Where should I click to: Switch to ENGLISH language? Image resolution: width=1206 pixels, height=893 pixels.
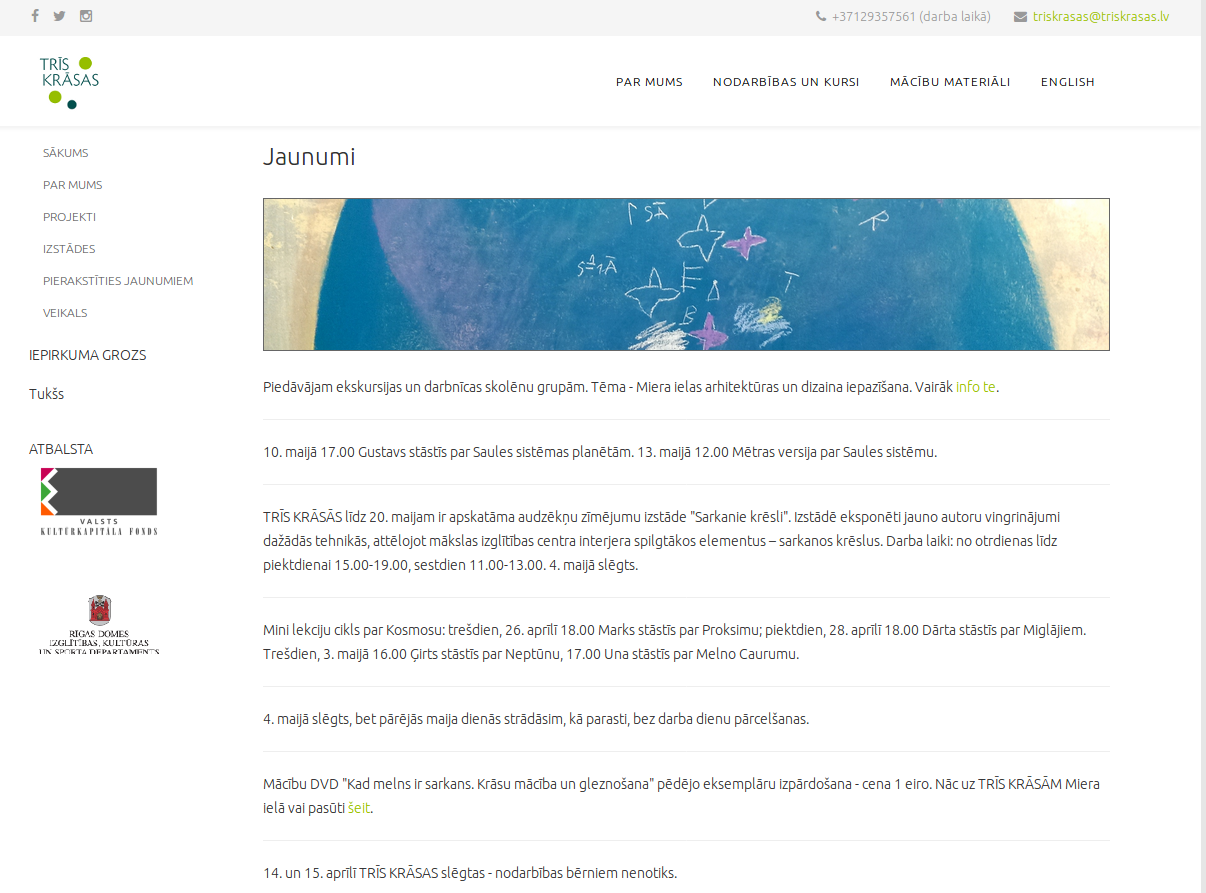coord(1068,82)
